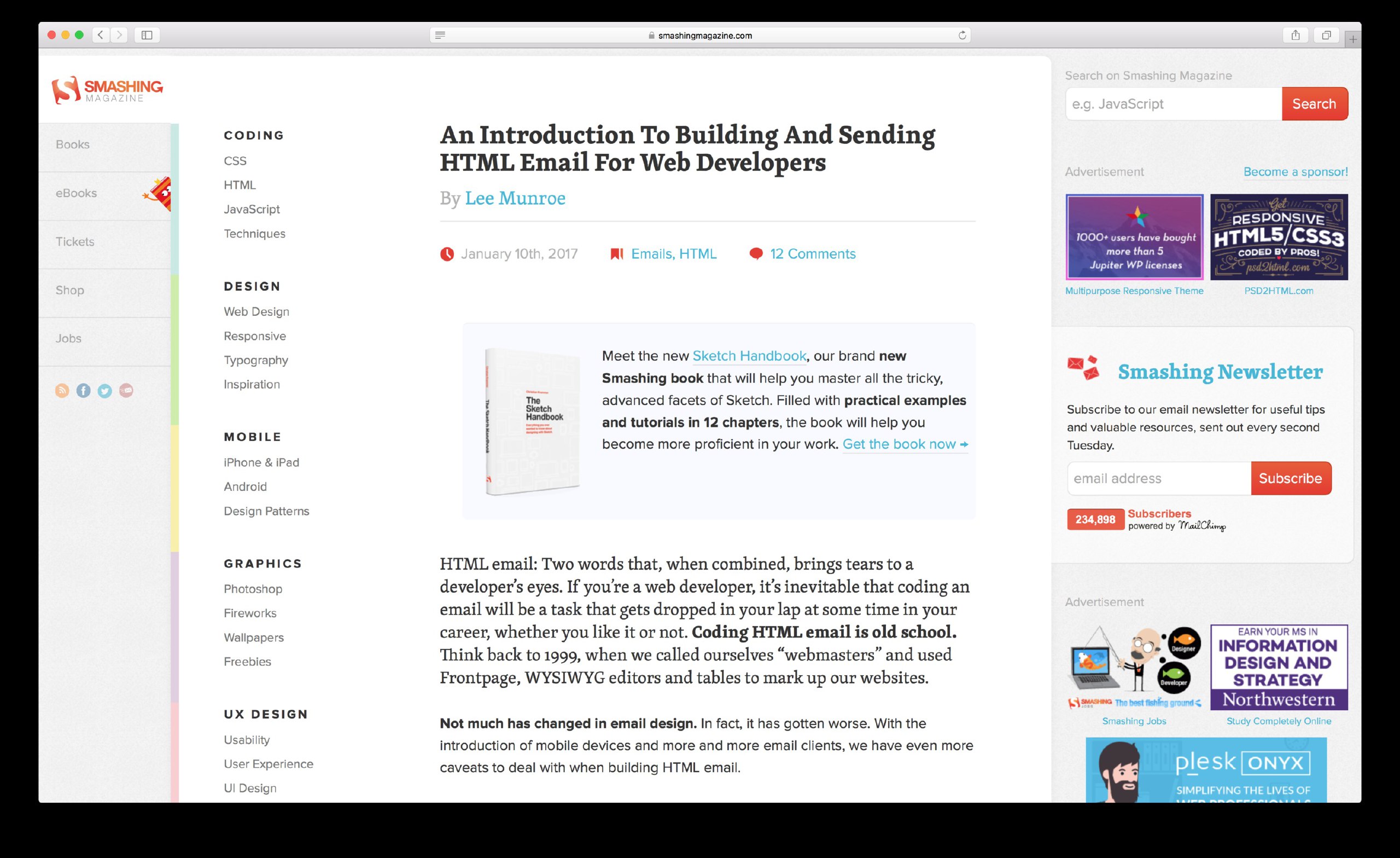Go back with Safari's back arrow
1400x858 pixels.
(x=101, y=34)
